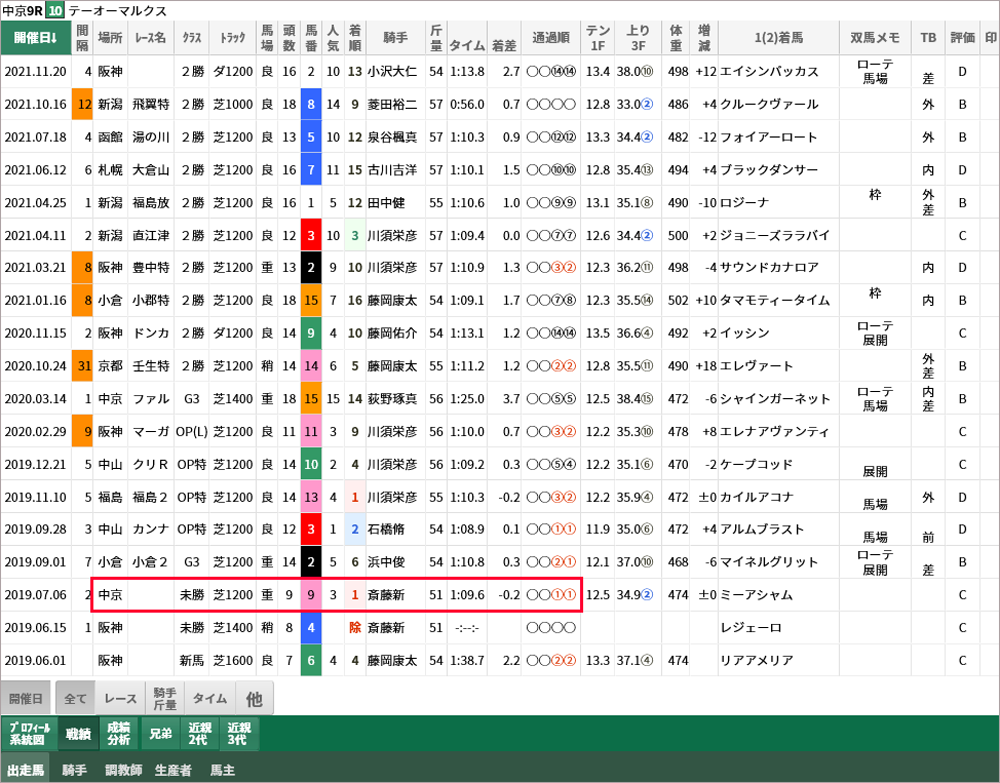Click the time 0:56.0 cell

tap(467, 105)
